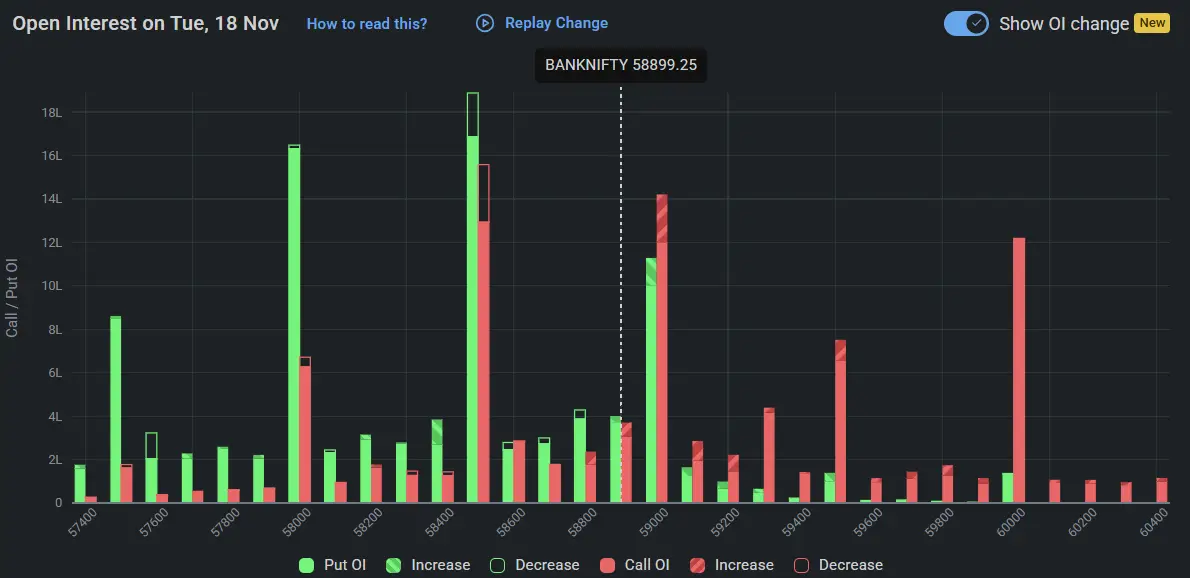Click the striped red Increase legend icon

pos(700,565)
